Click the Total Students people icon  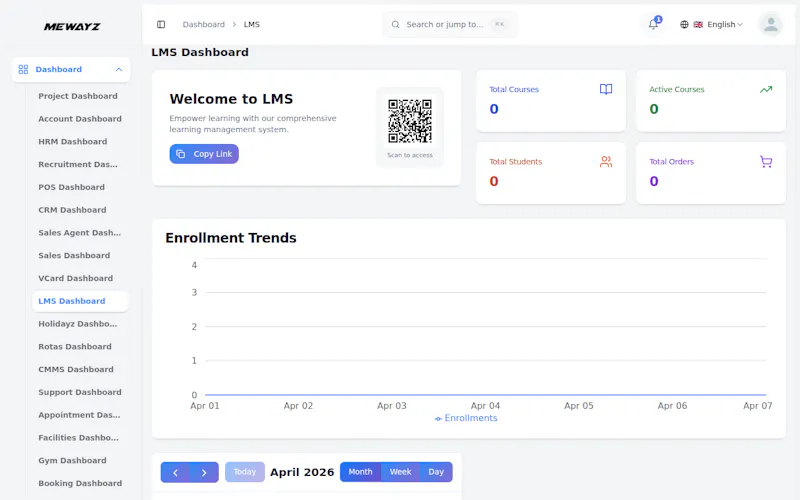tap(606, 162)
